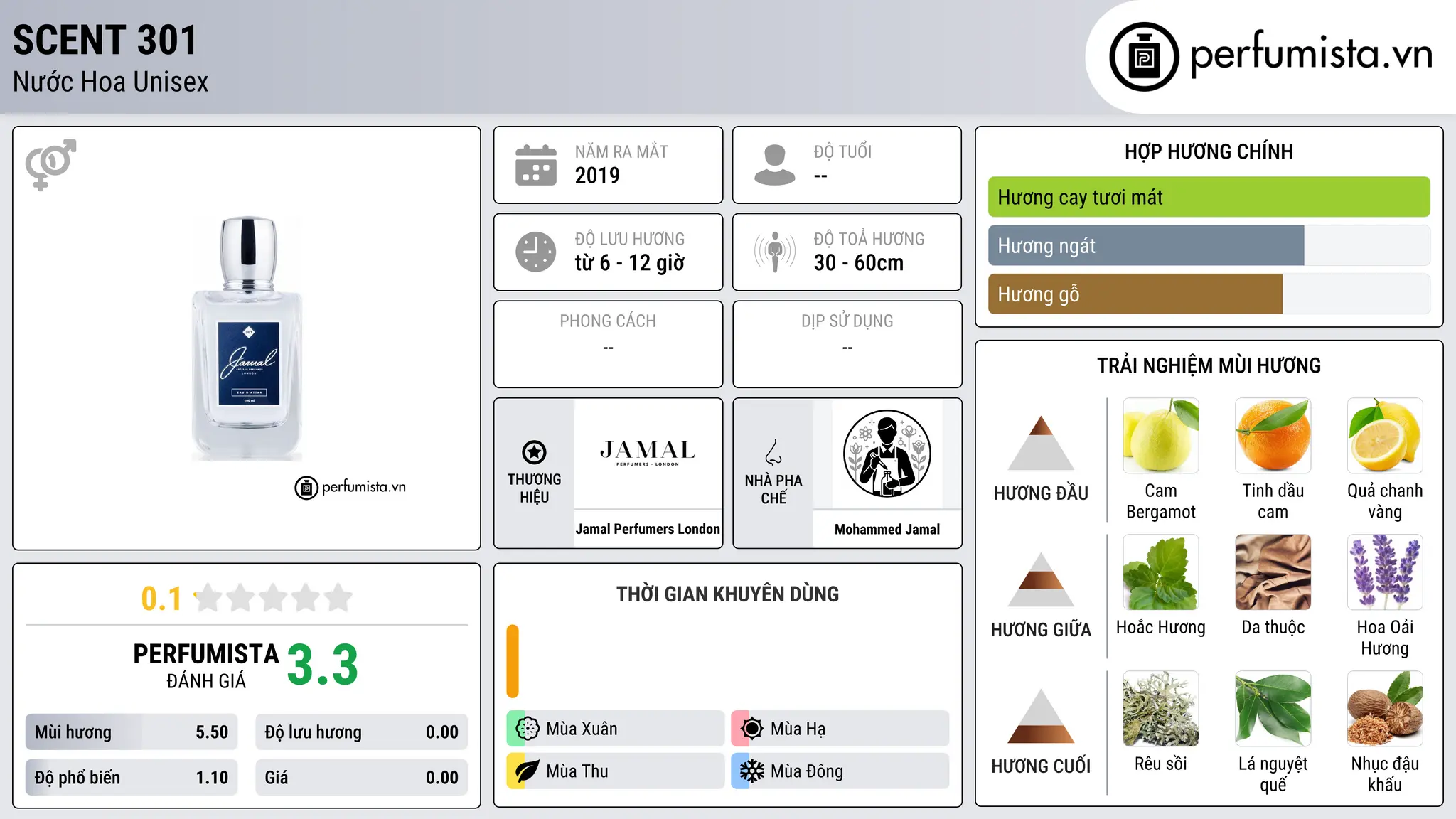This screenshot has height=819, width=1456.
Task: Select the Lá nguyệt quế note image
Action: click(x=1273, y=709)
